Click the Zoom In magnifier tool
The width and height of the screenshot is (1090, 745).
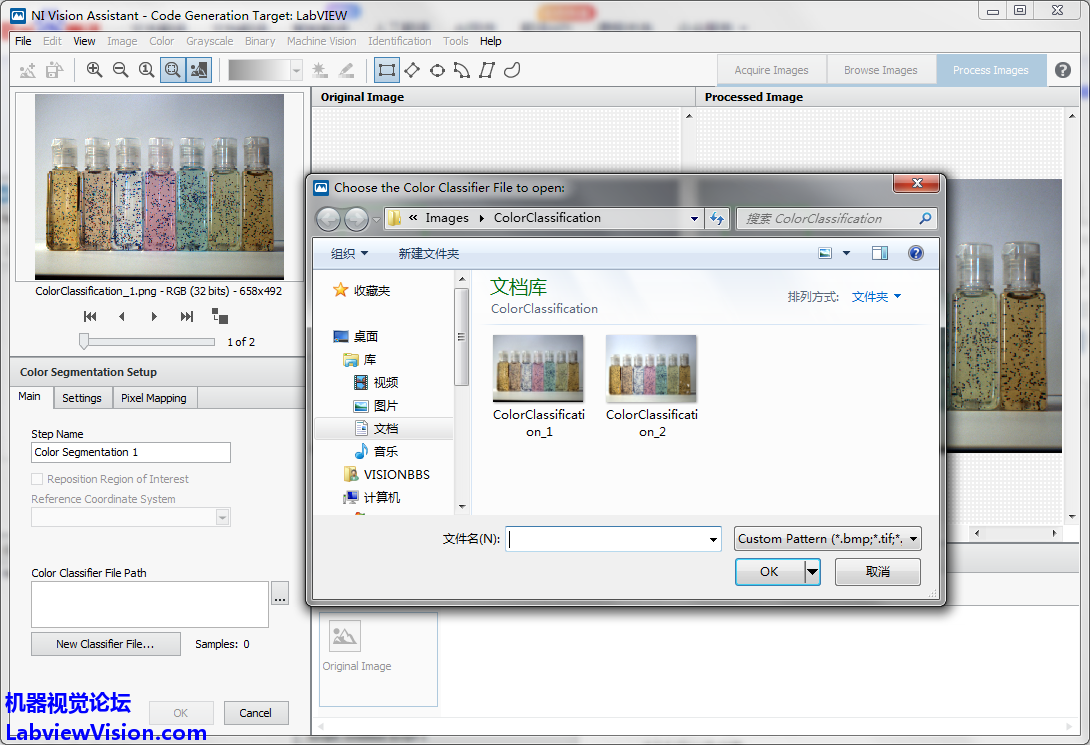94,70
